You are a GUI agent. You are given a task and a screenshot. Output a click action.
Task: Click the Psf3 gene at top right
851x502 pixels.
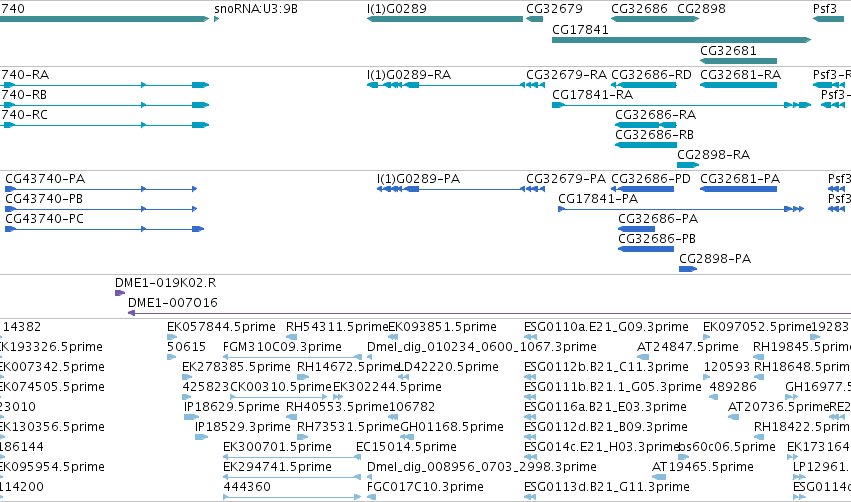[x=828, y=19]
